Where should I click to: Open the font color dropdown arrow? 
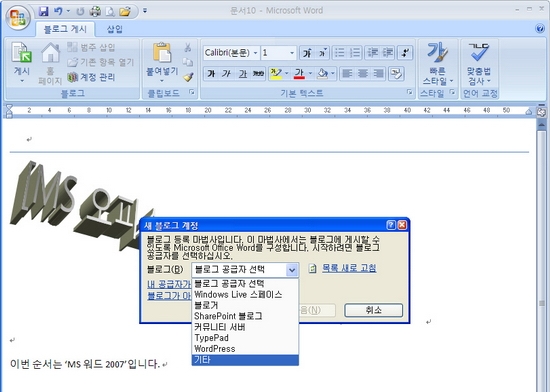click(310, 74)
